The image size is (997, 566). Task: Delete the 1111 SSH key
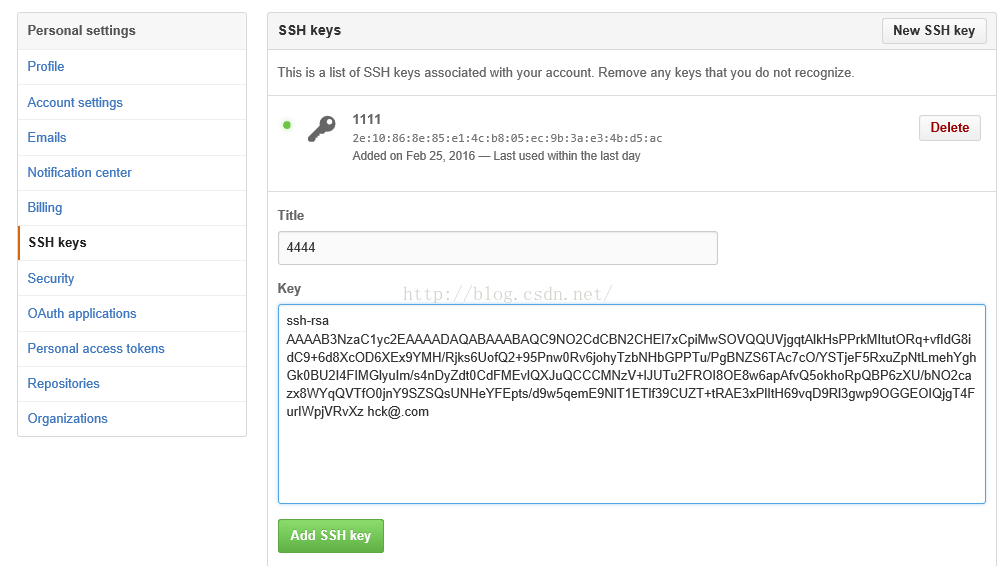click(x=949, y=127)
